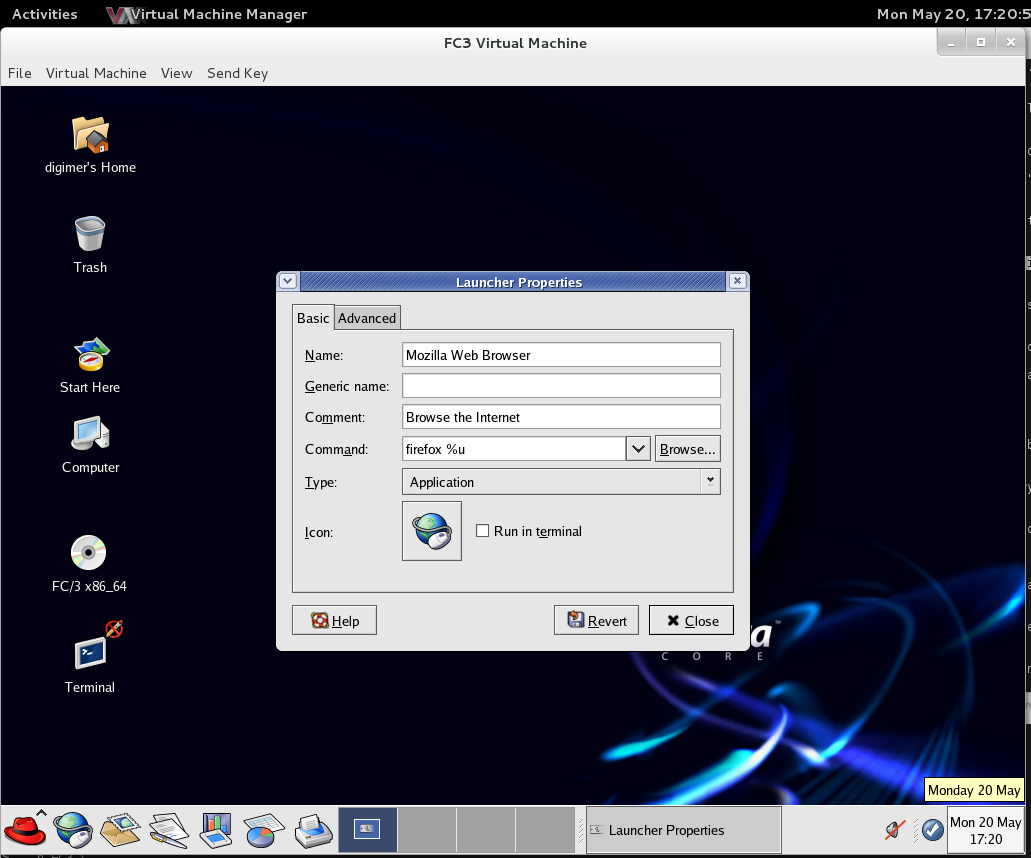Click Launcher Properties taskbar entry
The width and height of the screenshot is (1031, 858).
coord(683,830)
